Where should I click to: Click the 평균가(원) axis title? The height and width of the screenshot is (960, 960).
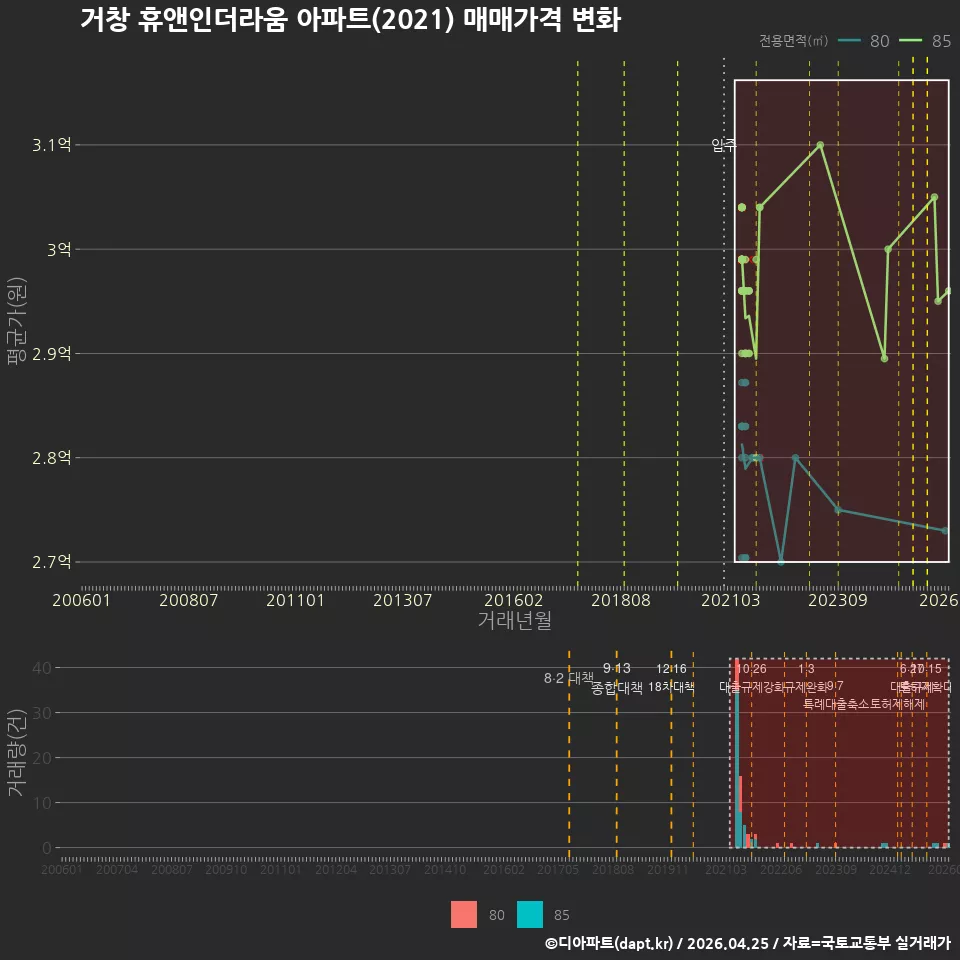[x=16, y=321]
